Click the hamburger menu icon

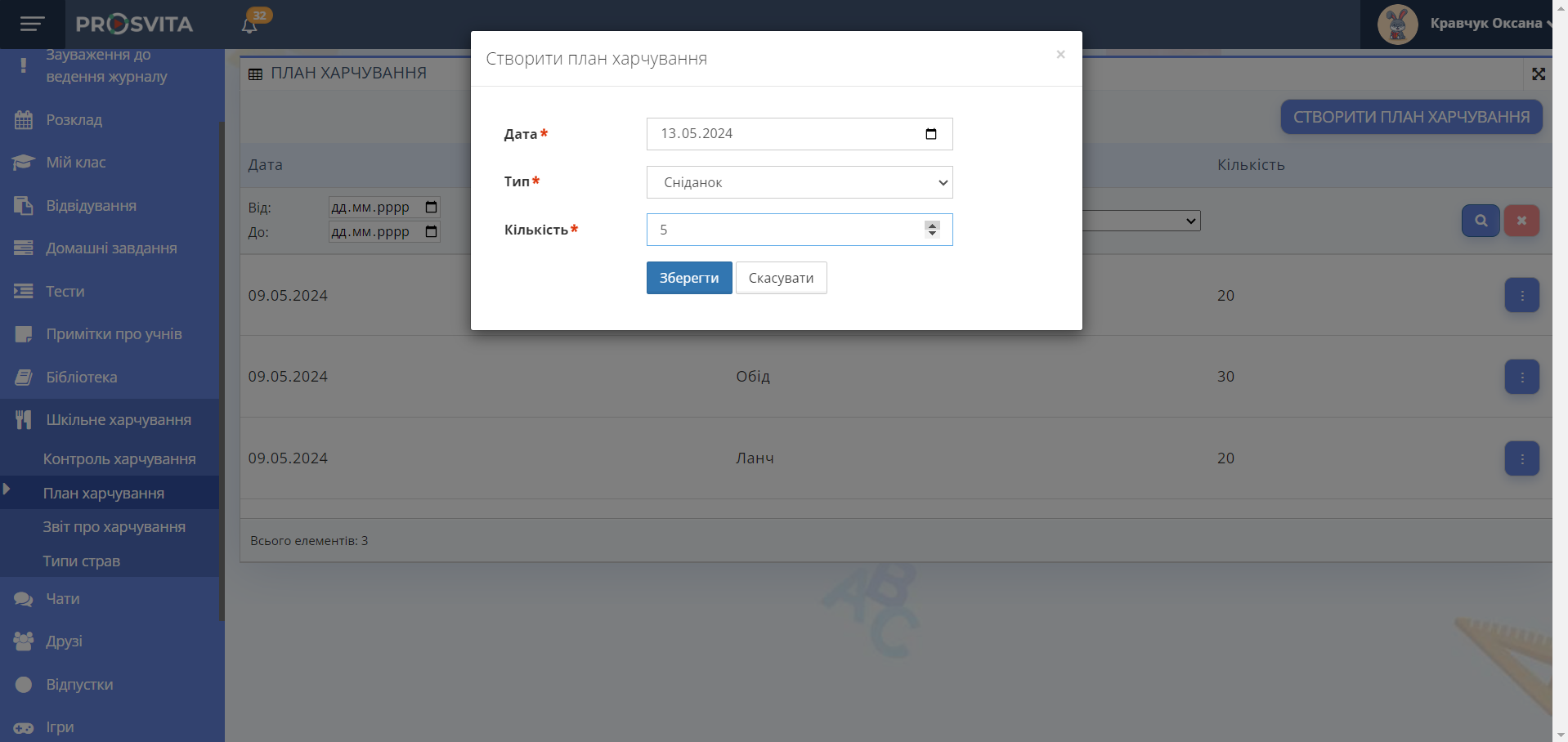tap(32, 24)
